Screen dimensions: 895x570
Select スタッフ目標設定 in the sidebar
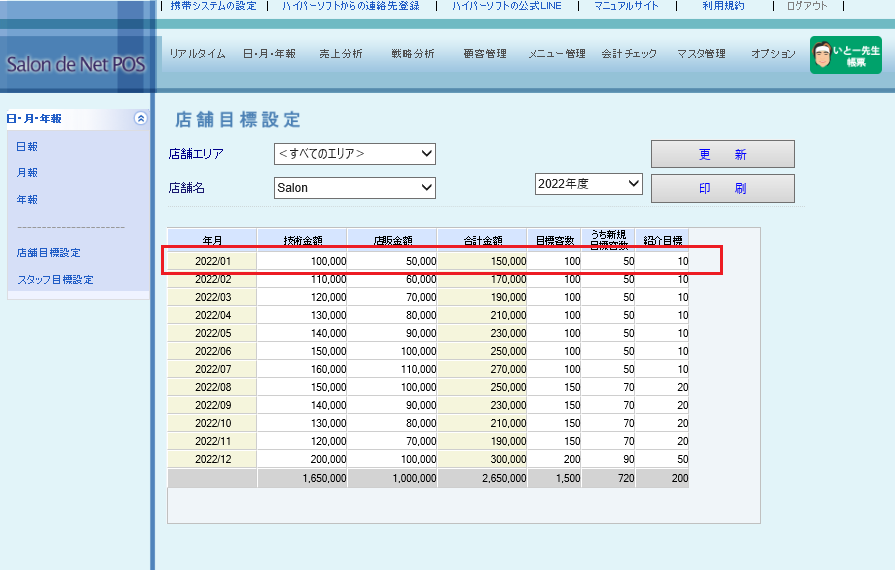tap(55, 280)
